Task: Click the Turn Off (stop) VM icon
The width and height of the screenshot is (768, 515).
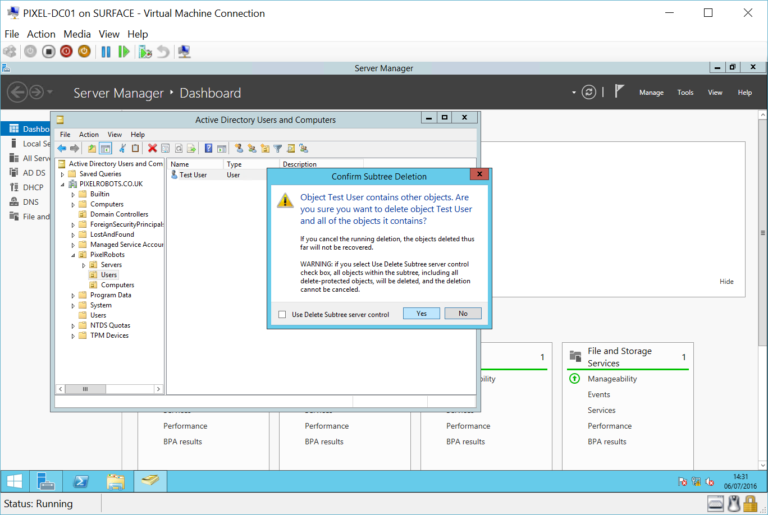Action: point(48,51)
